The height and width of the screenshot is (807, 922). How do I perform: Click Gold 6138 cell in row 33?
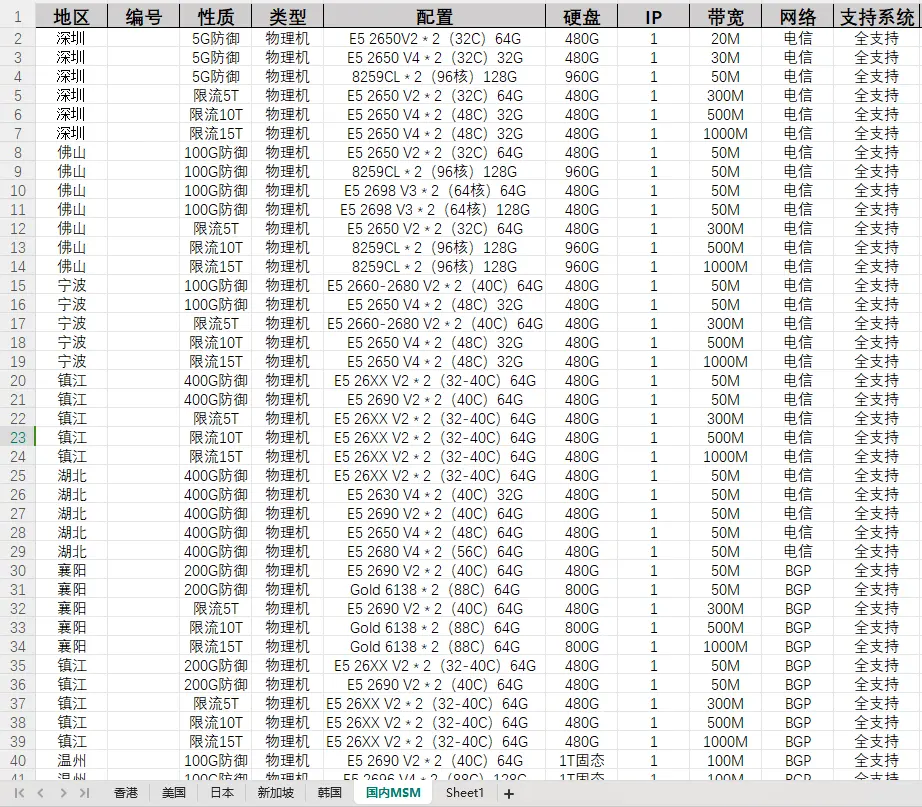tap(435, 628)
